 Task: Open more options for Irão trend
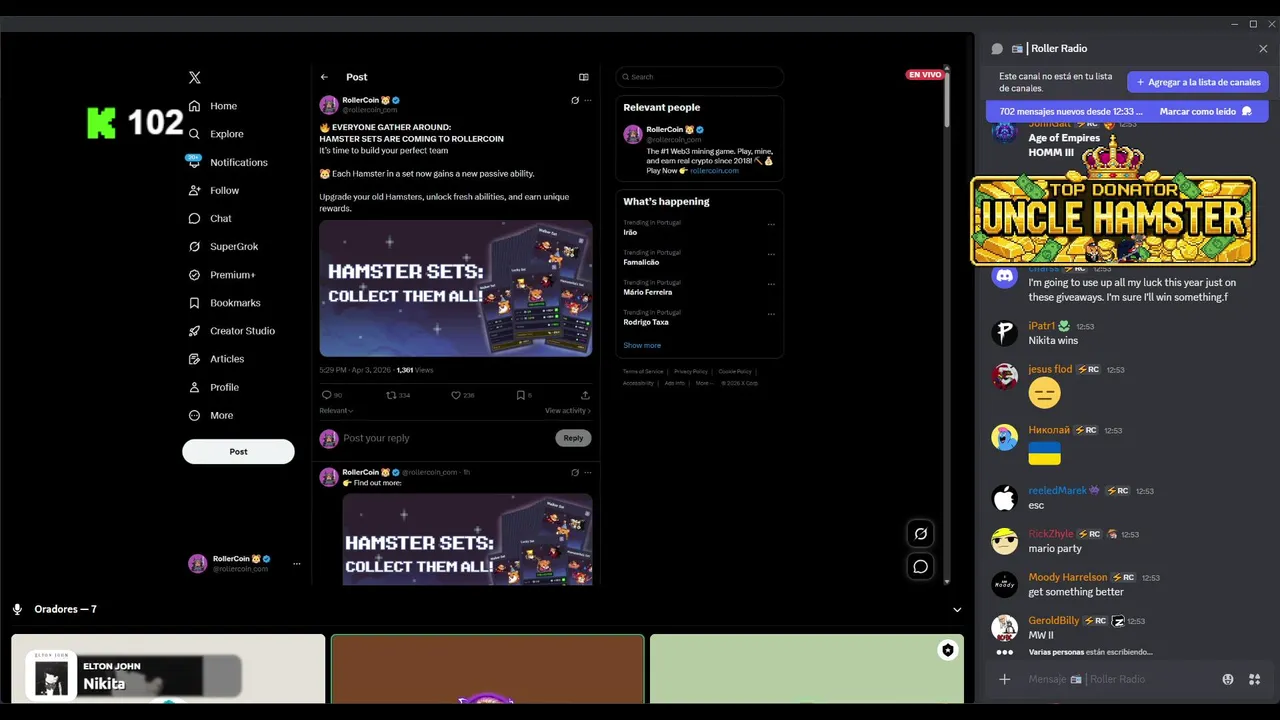tap(771, 225)
